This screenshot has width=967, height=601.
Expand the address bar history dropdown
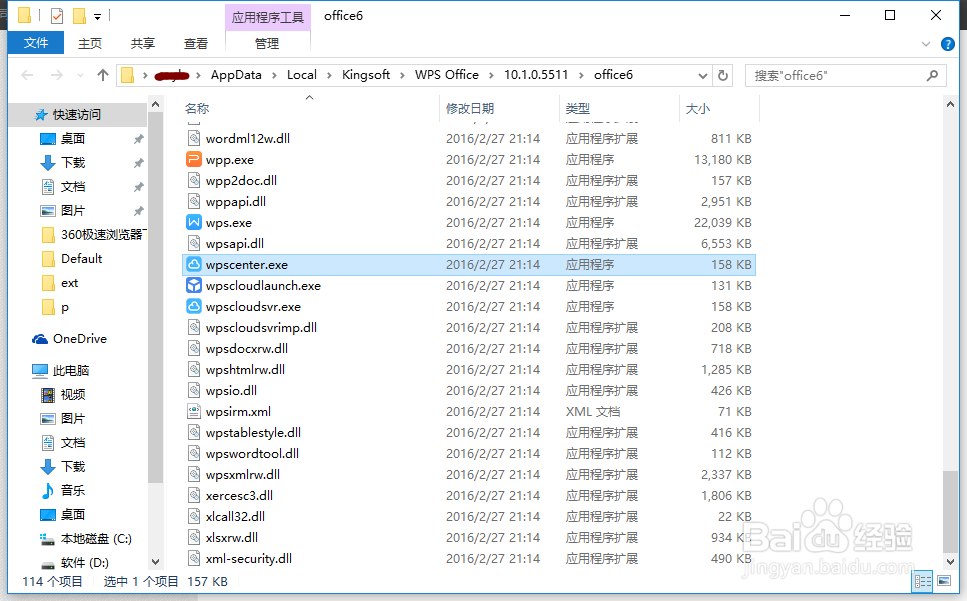point(703,74)
